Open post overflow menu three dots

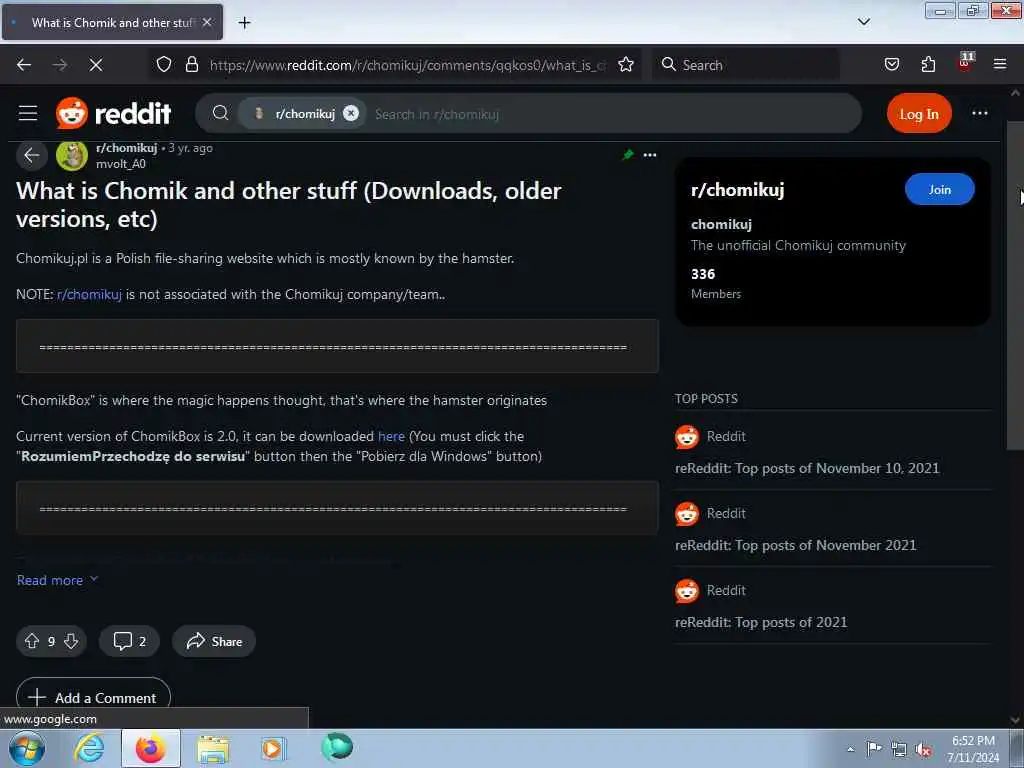click(650, 155)
